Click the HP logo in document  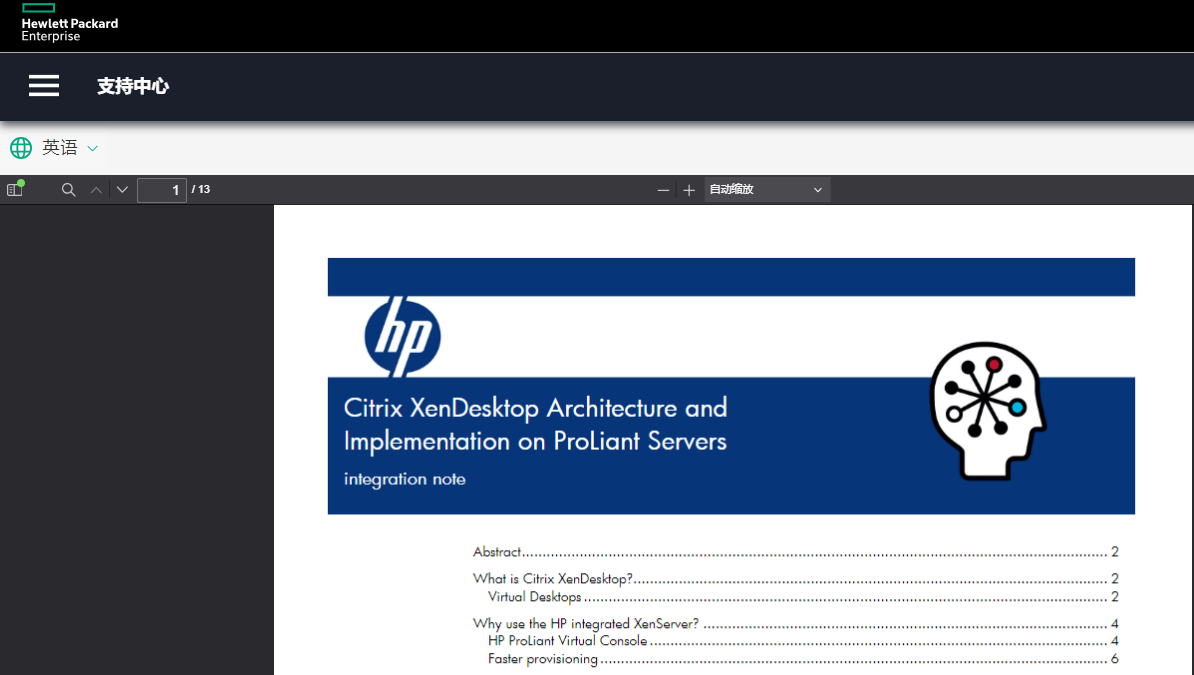[x=402, y=336]
